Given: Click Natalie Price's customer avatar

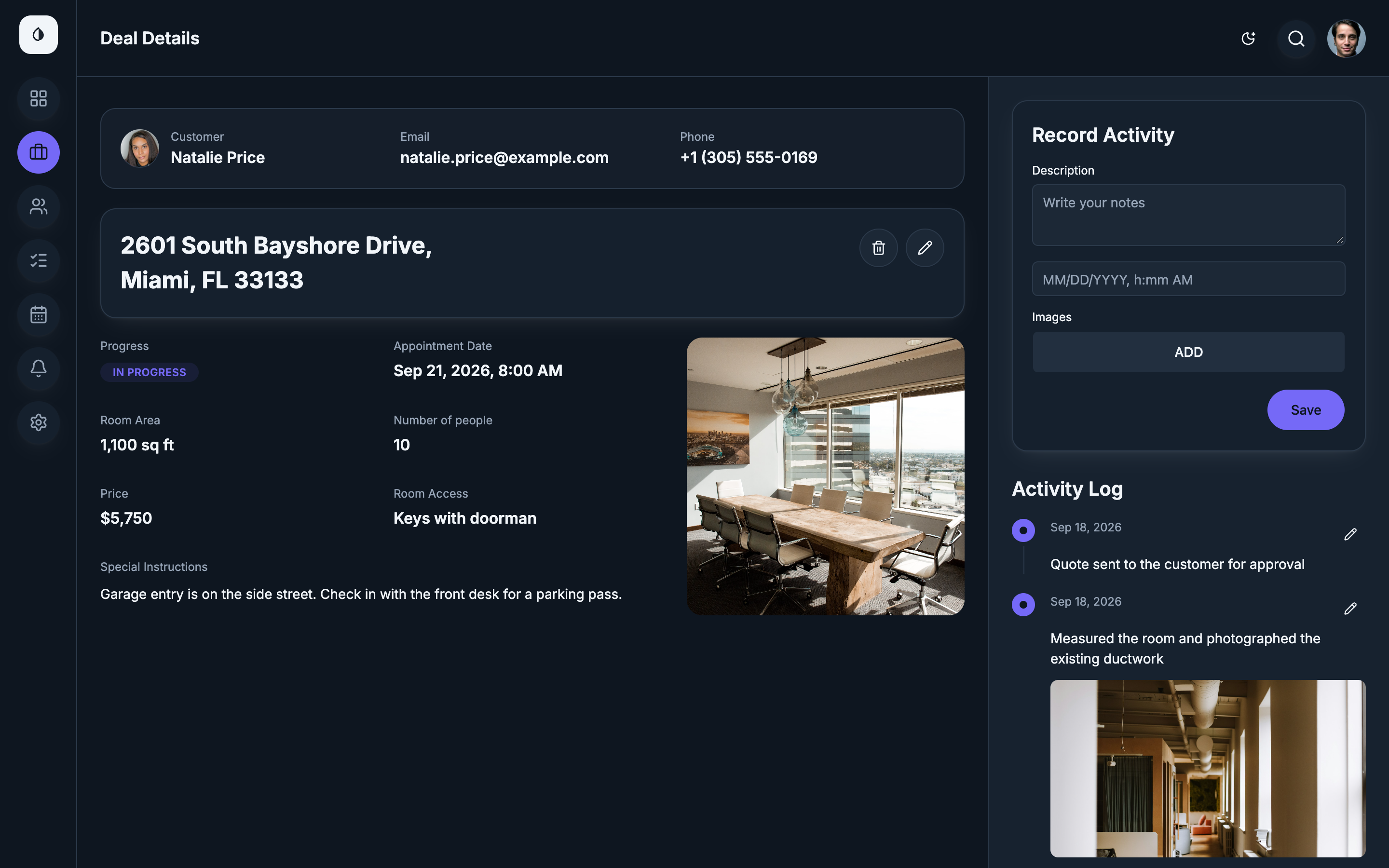Looking at the screenshot, I should pos(139,148).
